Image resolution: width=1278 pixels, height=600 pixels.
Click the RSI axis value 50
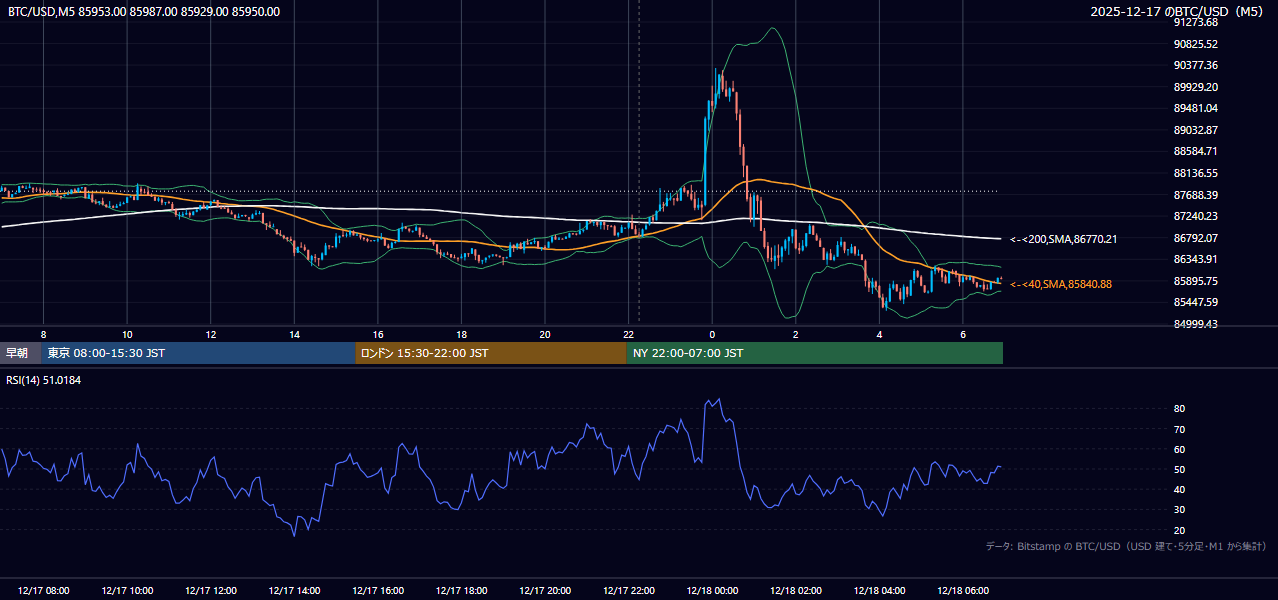tap(1179, 470)
